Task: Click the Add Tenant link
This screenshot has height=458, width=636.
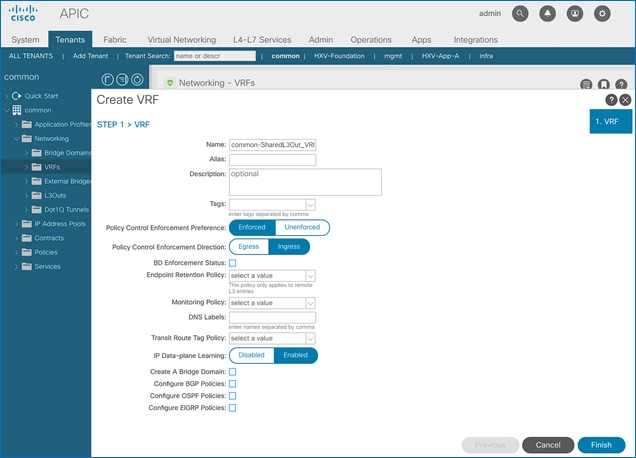Action: [x=90, y=56]
